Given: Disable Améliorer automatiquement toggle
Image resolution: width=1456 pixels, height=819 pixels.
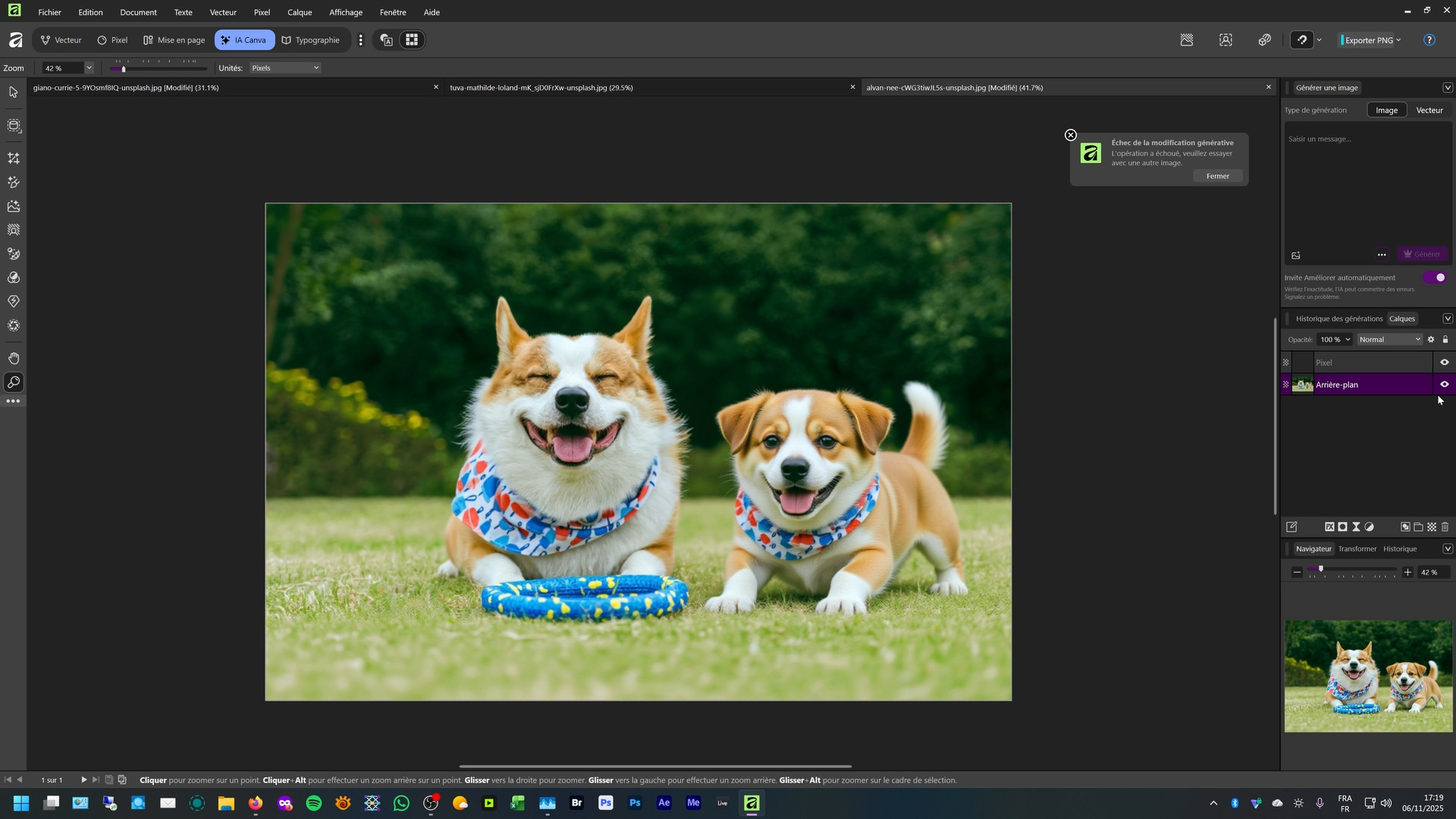Looking at the screenshot, I should [1436, 278].
